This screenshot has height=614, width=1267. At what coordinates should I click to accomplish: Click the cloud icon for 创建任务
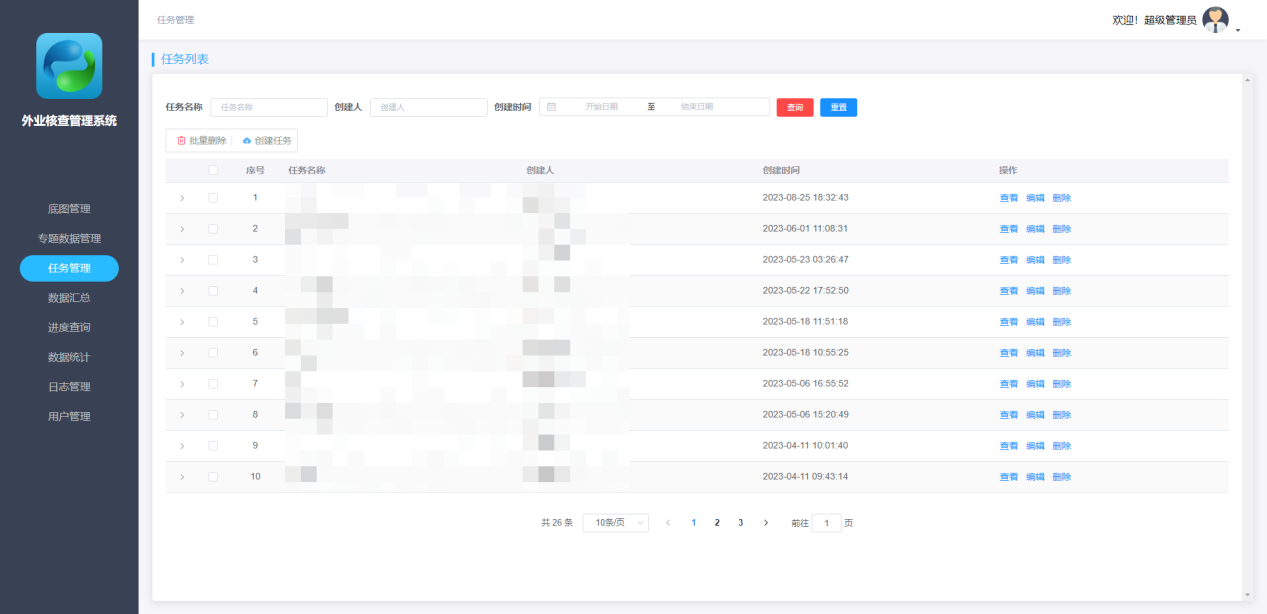tap(247, 141)
